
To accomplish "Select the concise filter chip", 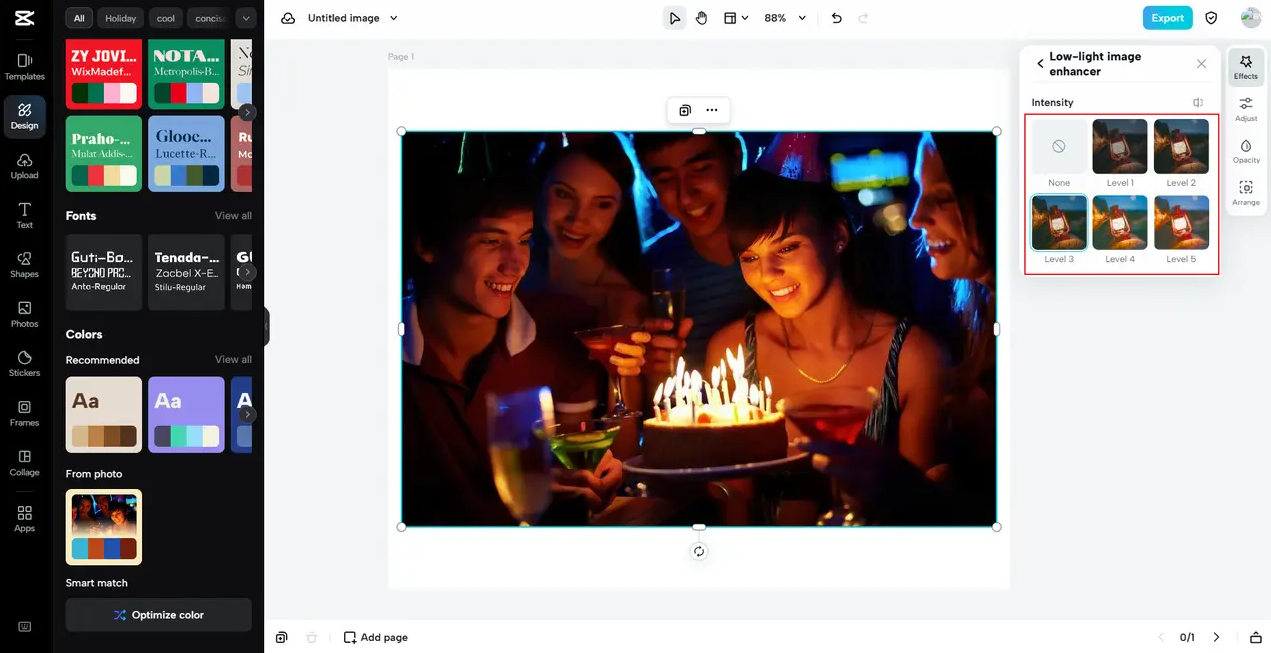I will (209, 18).
